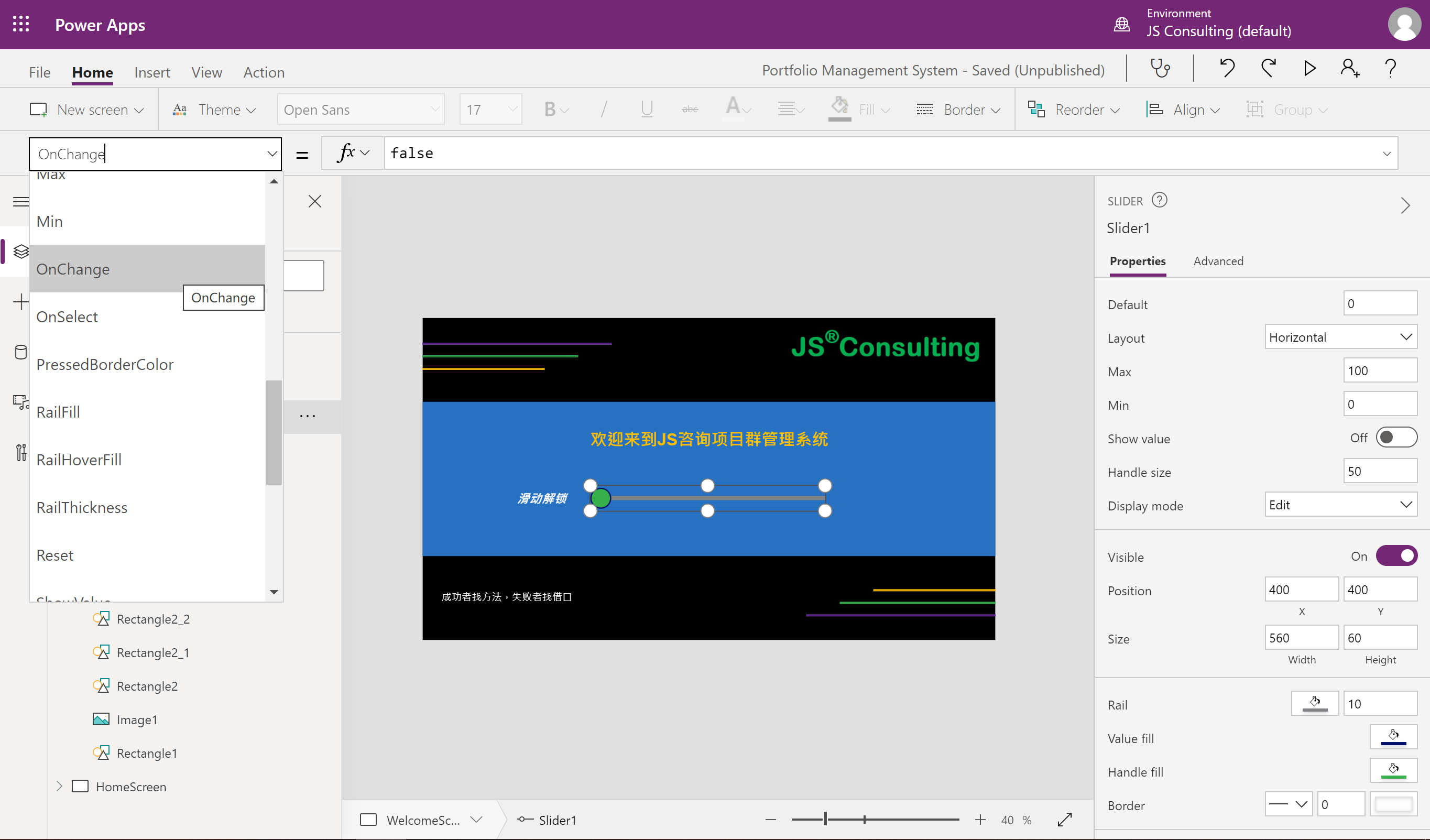Select the Insert (+) icon in sidebar

(x=21, y=302)
